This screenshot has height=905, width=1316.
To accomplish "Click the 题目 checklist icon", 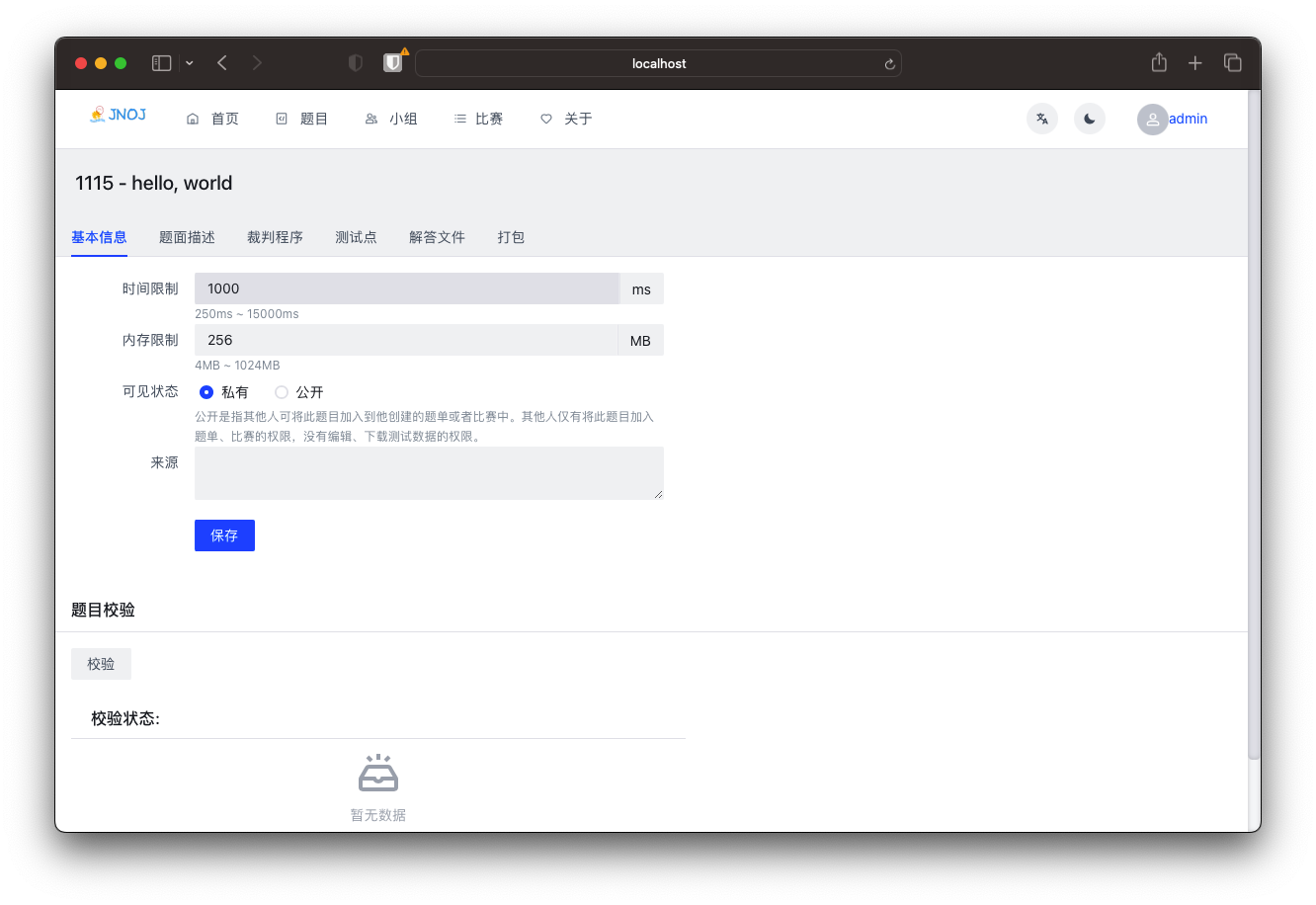I will point(282,119).
